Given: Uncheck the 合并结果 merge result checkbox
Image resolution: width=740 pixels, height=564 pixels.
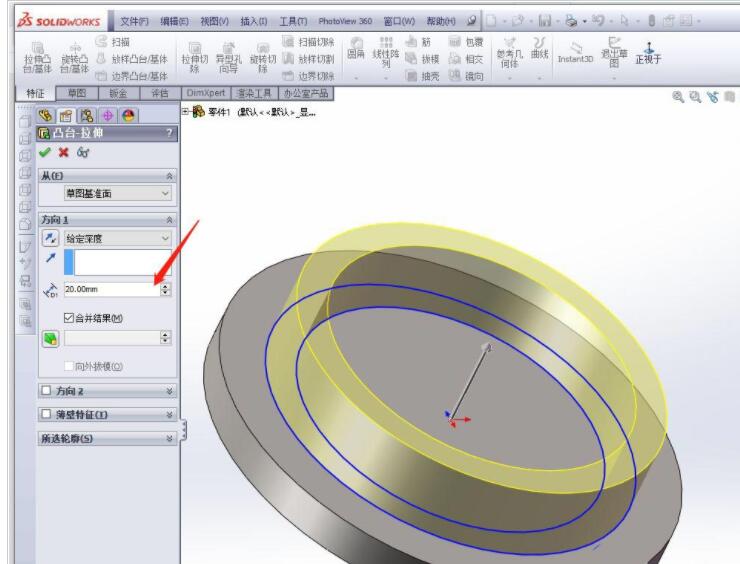Looking at the screenshot, I should coord(70,318).
